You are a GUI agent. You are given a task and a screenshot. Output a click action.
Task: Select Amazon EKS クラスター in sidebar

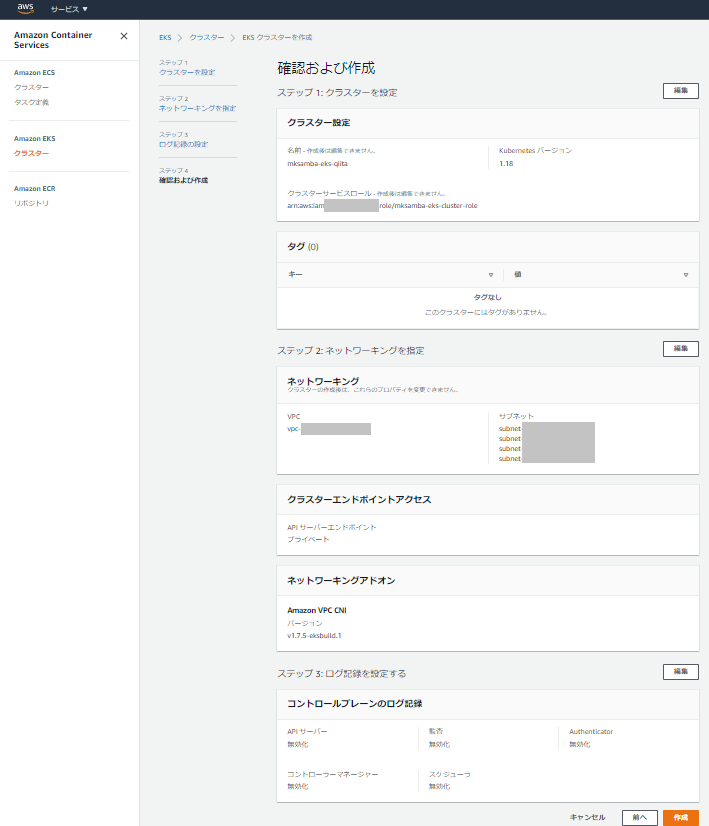tap(31, 153)
